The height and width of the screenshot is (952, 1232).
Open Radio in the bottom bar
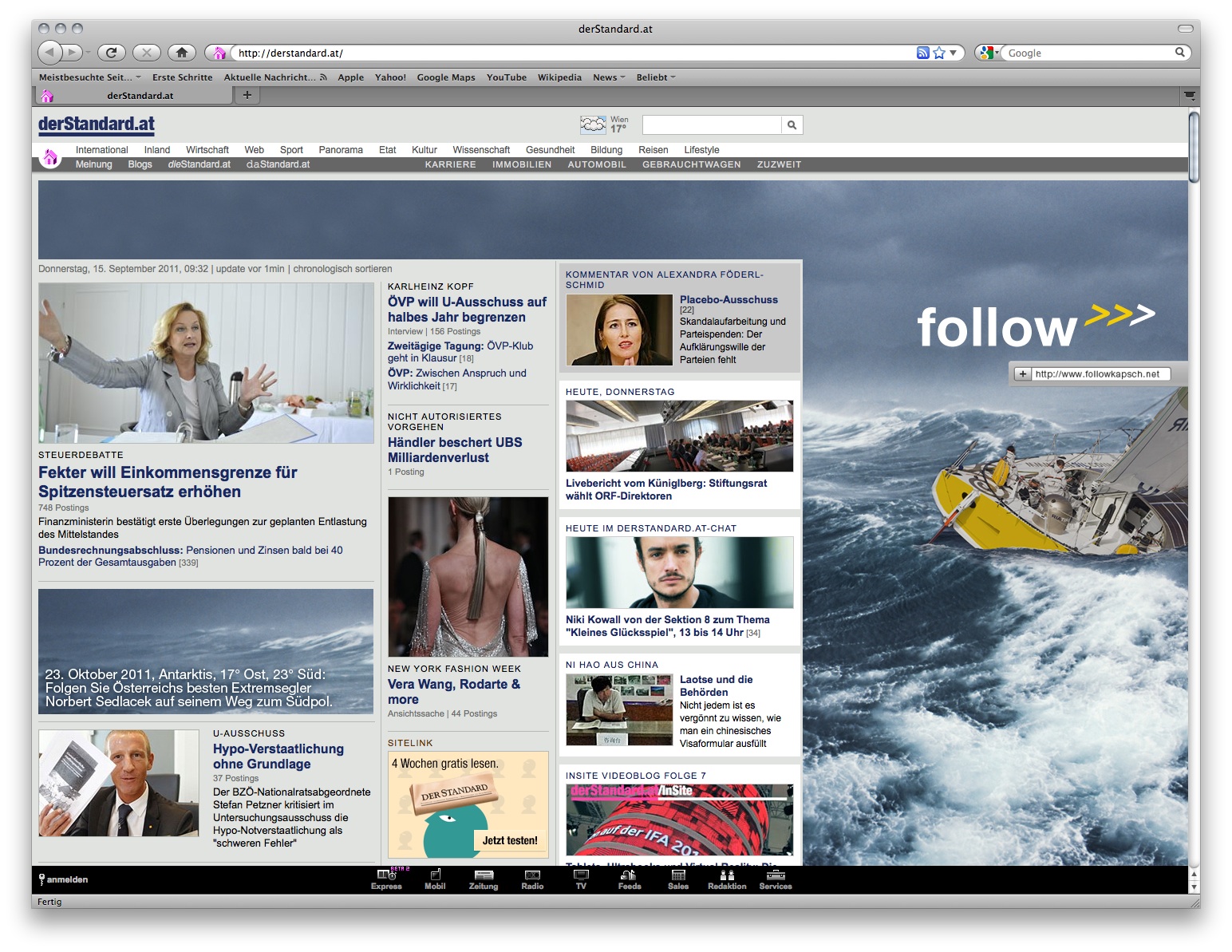tap(532, 879)
